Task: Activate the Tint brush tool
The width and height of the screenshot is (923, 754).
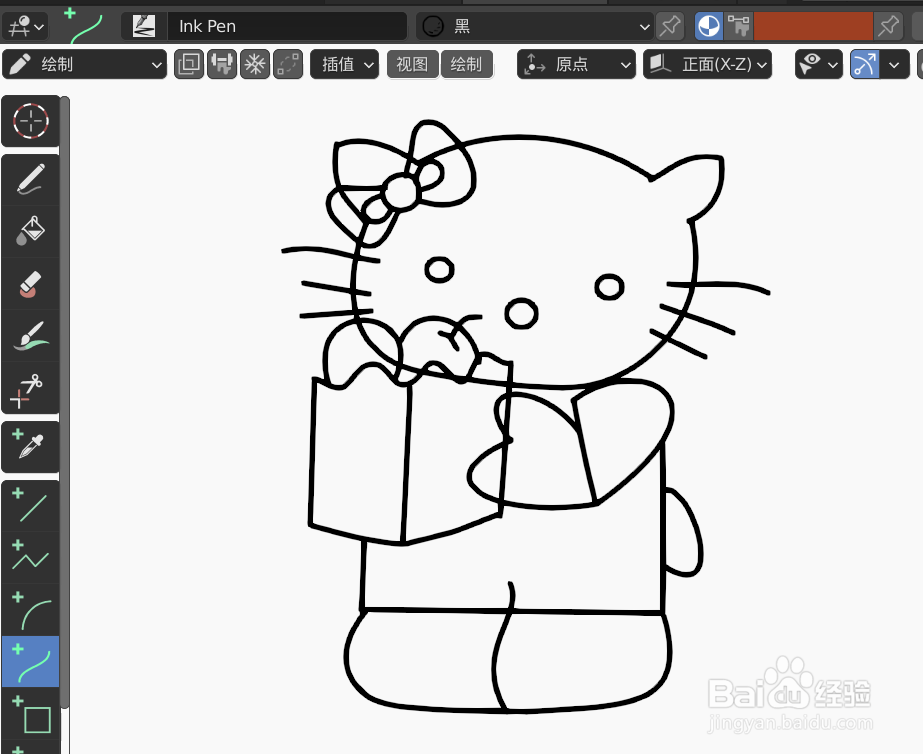Action: (x=30, y=338)
